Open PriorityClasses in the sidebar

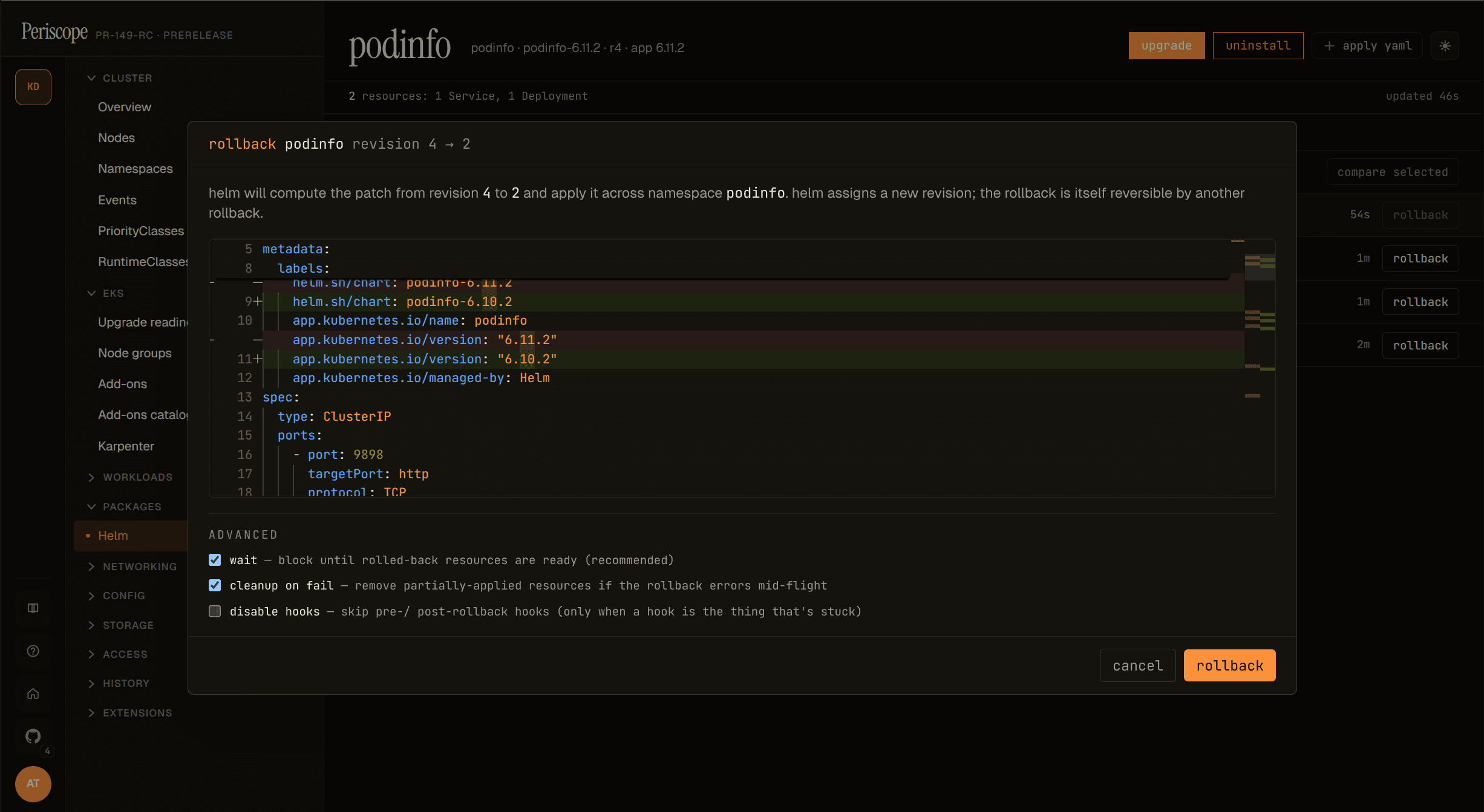click(141, 231)
